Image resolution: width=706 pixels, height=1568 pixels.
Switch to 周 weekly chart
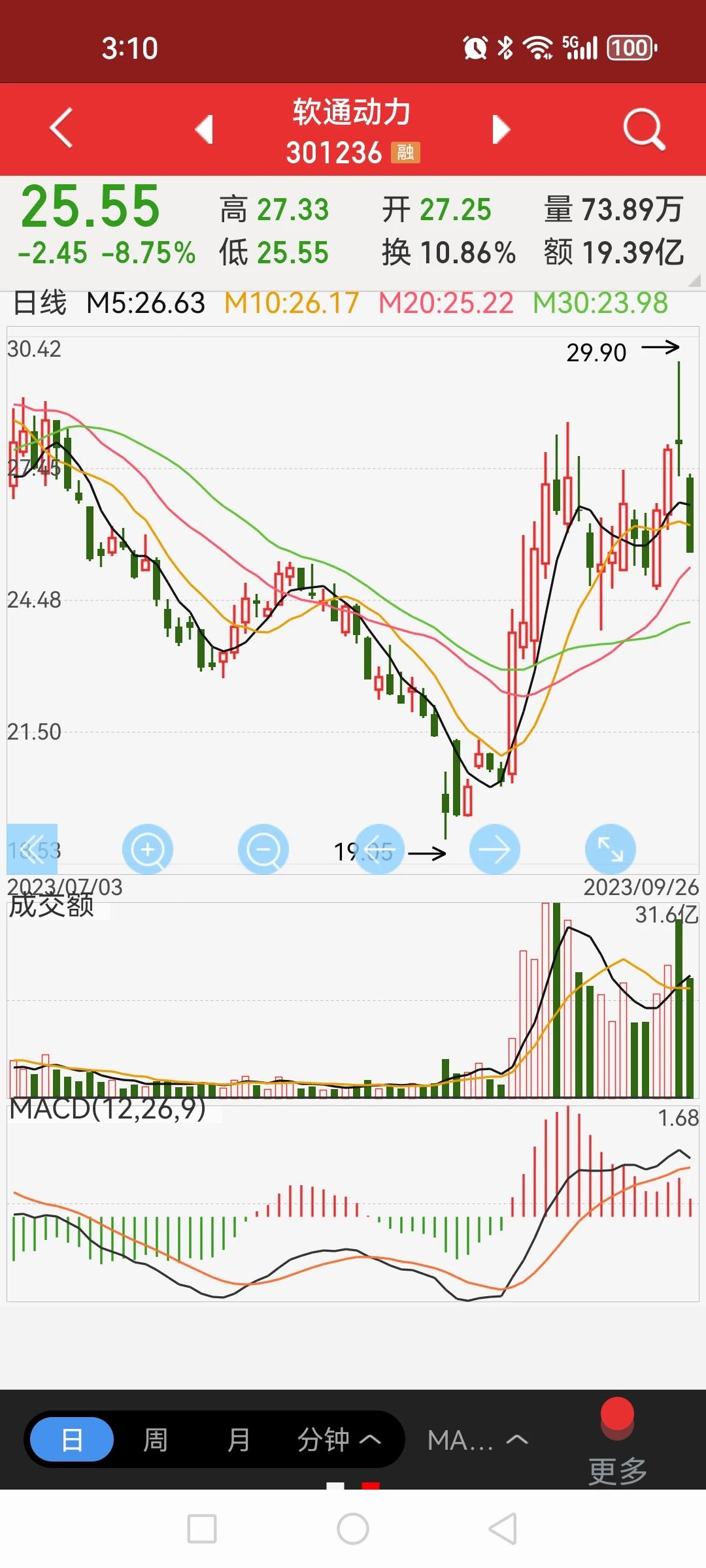click(156, 1439)
